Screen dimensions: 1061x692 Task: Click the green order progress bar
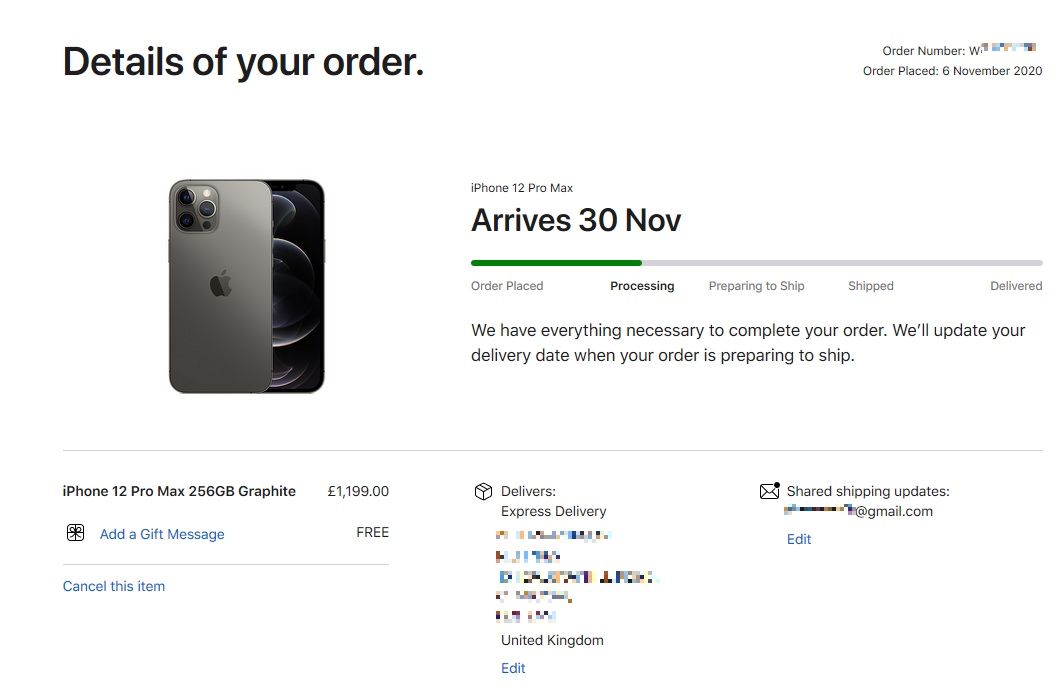(x=556, y=263)
